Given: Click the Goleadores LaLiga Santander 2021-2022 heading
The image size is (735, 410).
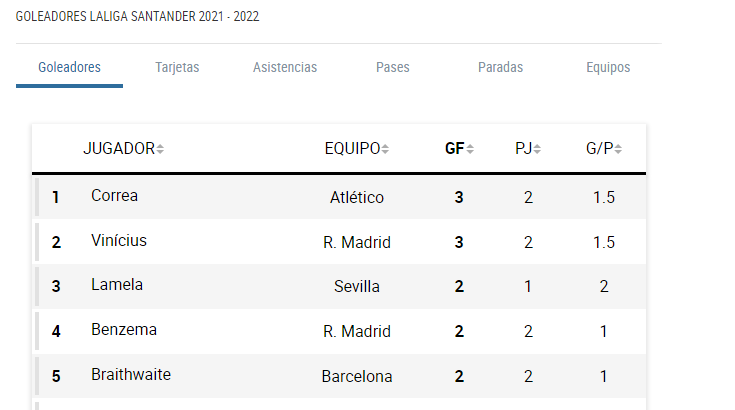Looking at the screenshot, I should [137, 16].
